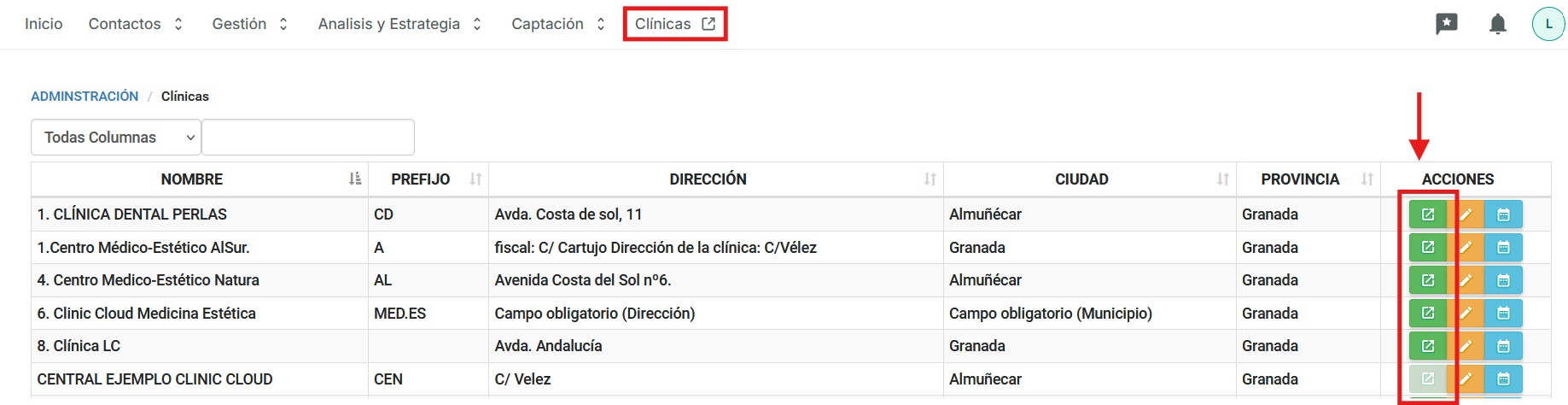Go to Inicio in the navigation bar
Screen dimensions: 1568x405
44,24
